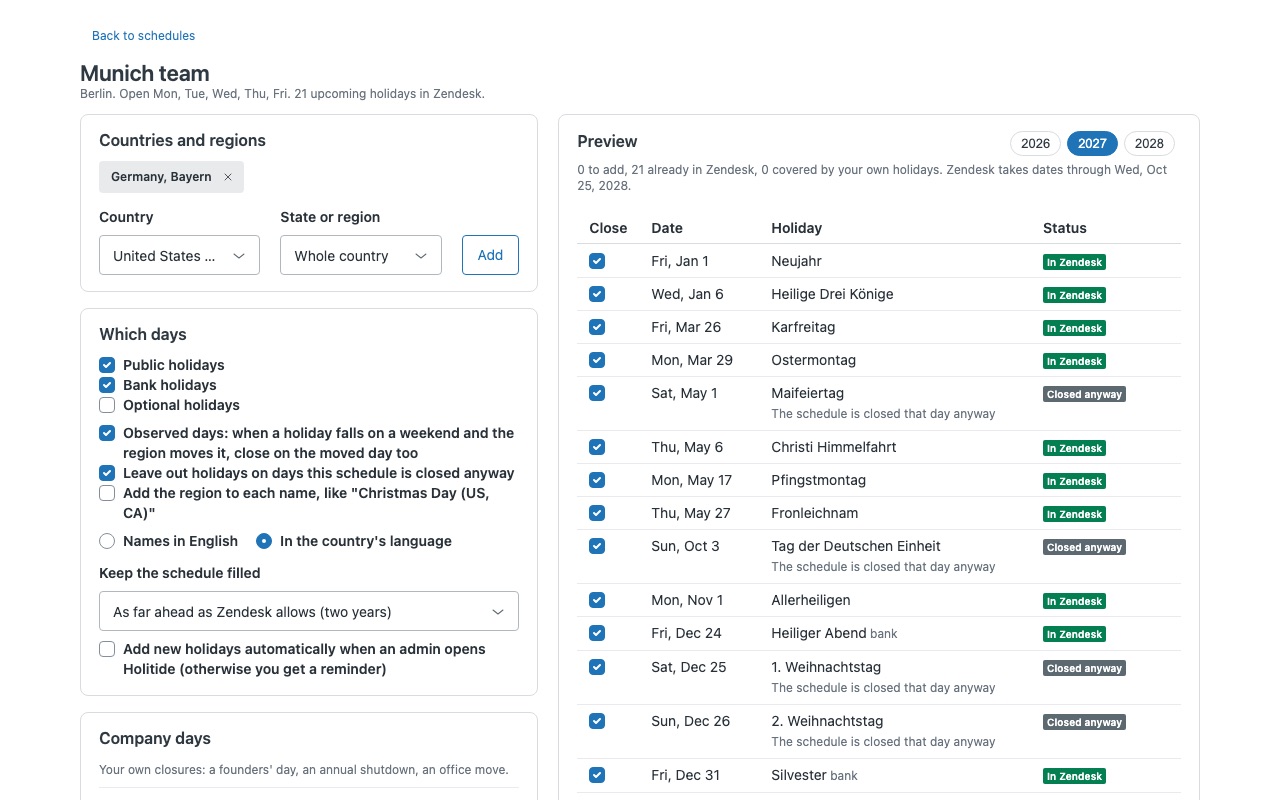Click the date cell Mon, Nov 1
This screenshot has height=800, width=1280.
coord(687,600)
